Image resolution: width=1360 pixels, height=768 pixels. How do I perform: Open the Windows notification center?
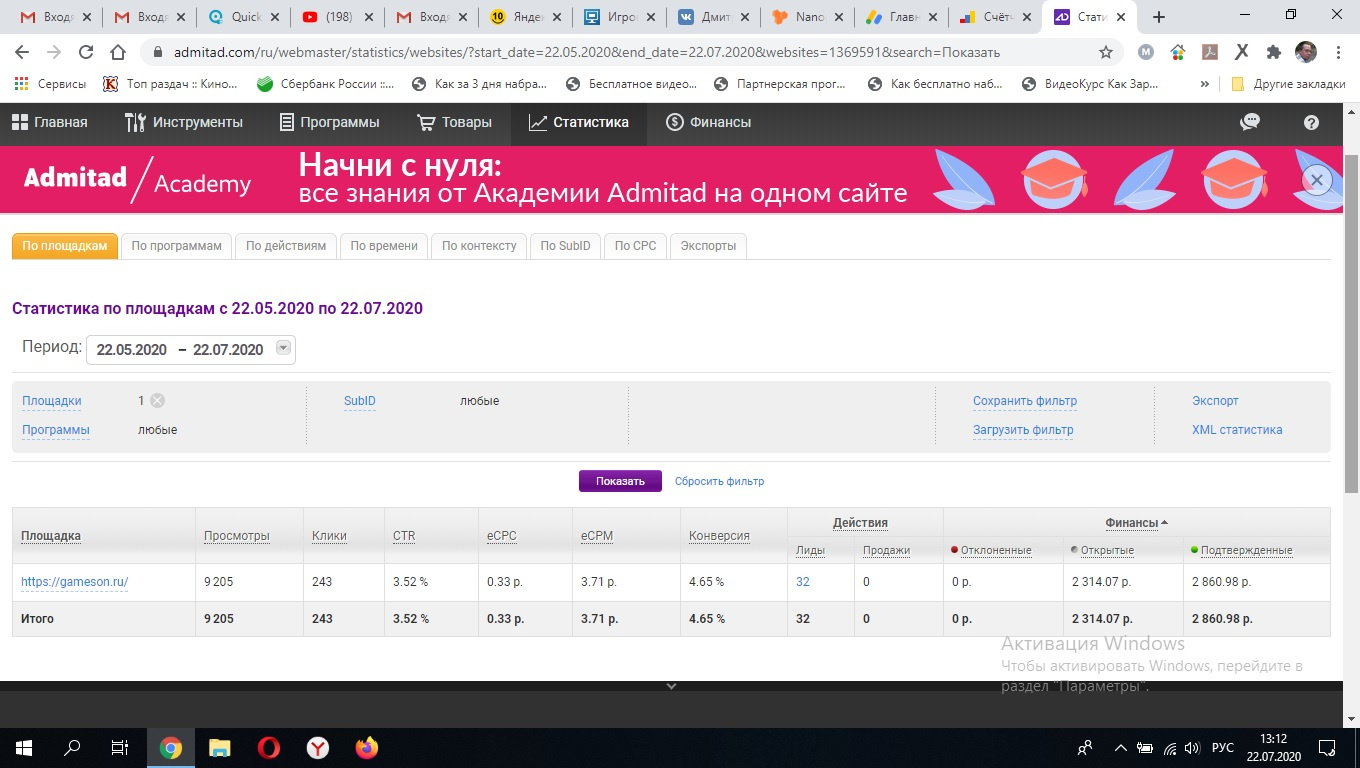[x=1327, y=747]
